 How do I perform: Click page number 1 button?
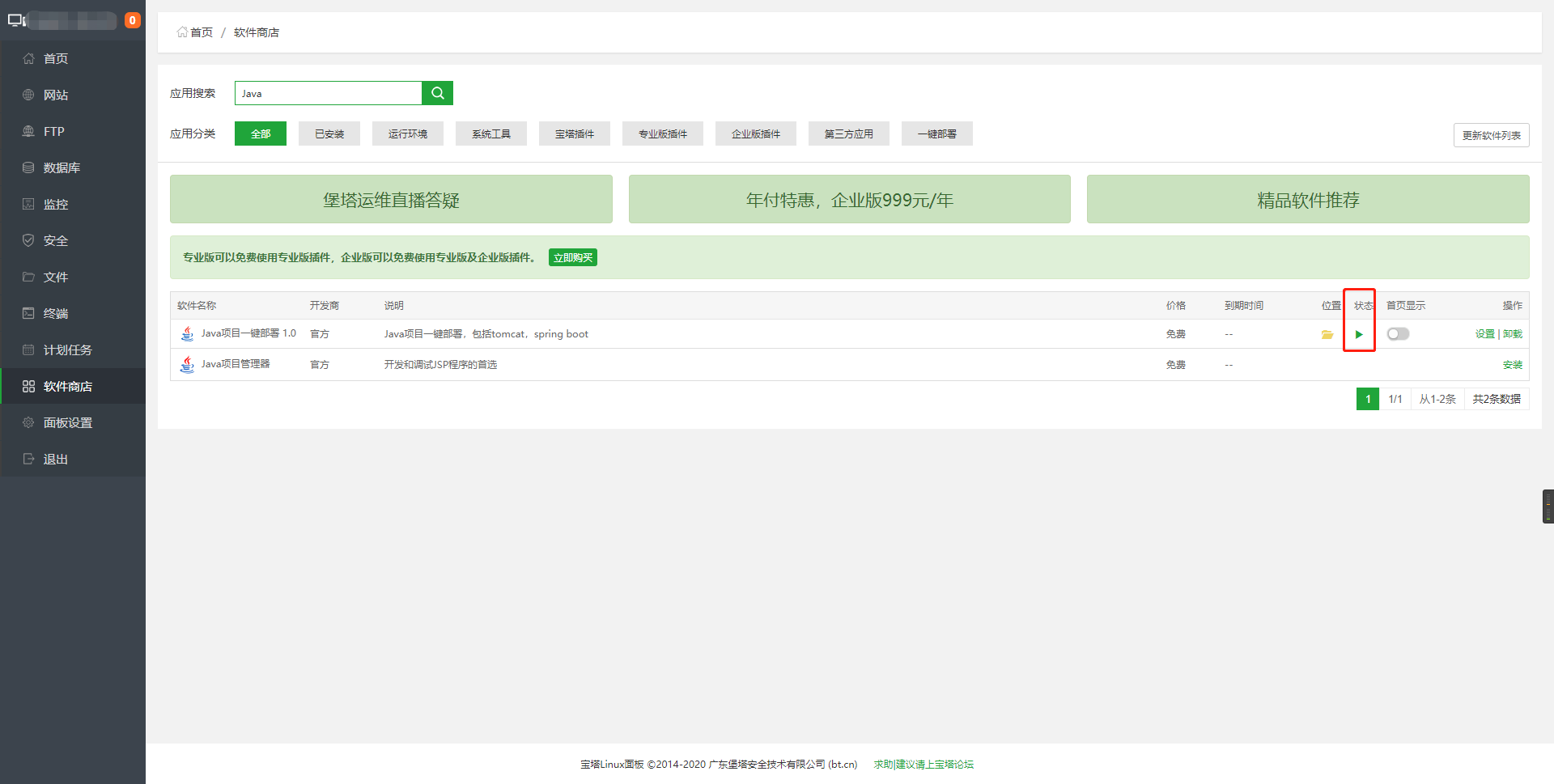click(1368, 399)
